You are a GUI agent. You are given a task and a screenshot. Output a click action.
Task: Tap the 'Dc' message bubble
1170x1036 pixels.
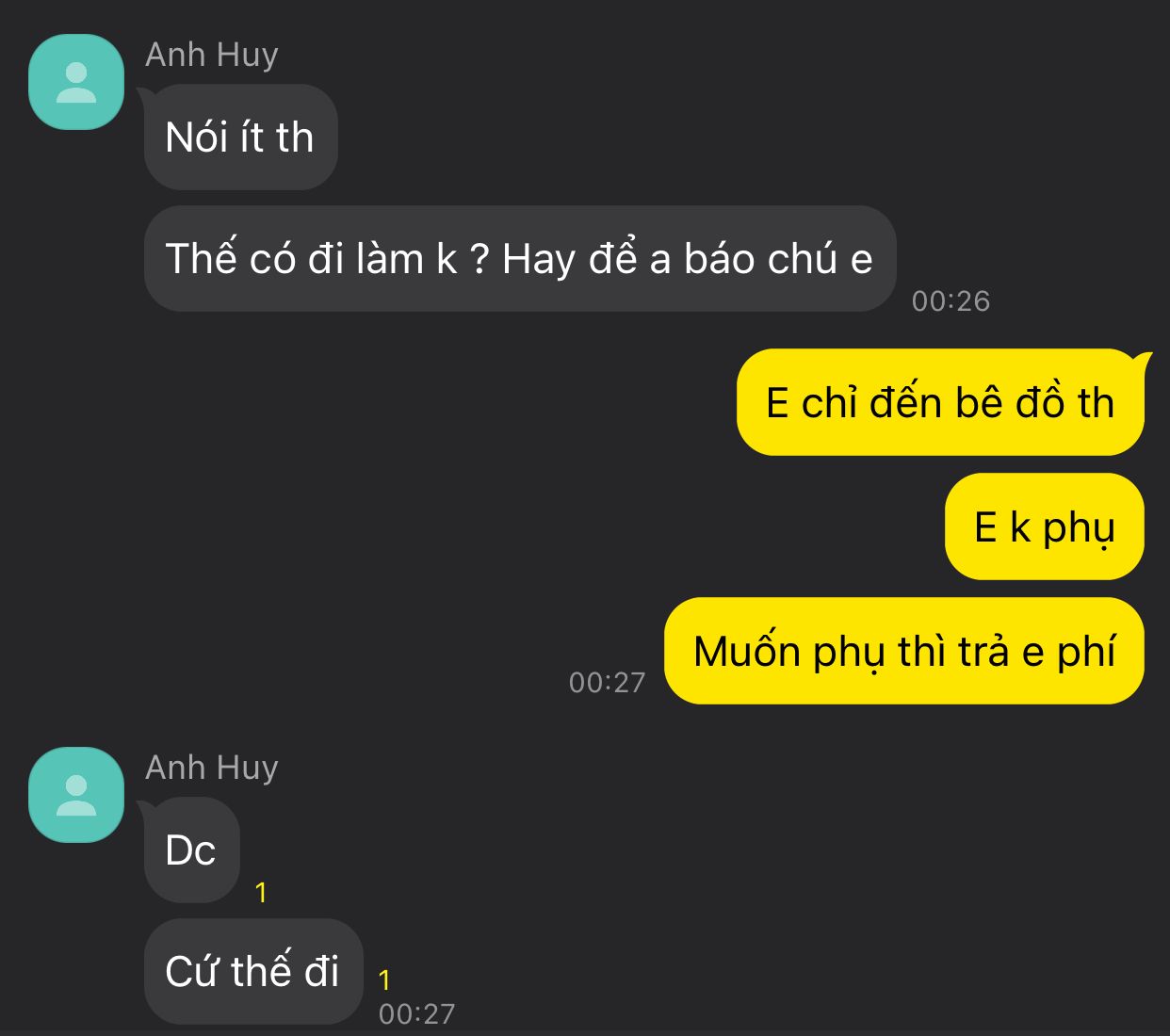point(191,850)
